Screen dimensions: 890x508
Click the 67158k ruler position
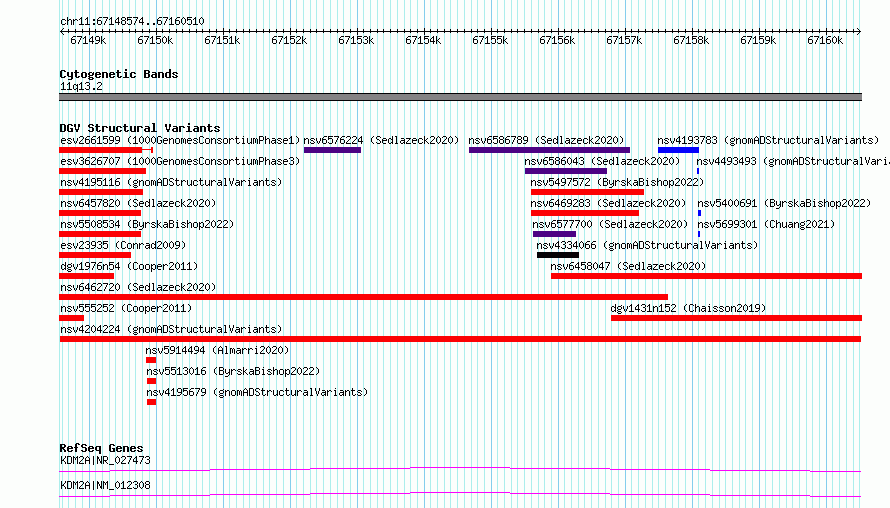(691, 40)
